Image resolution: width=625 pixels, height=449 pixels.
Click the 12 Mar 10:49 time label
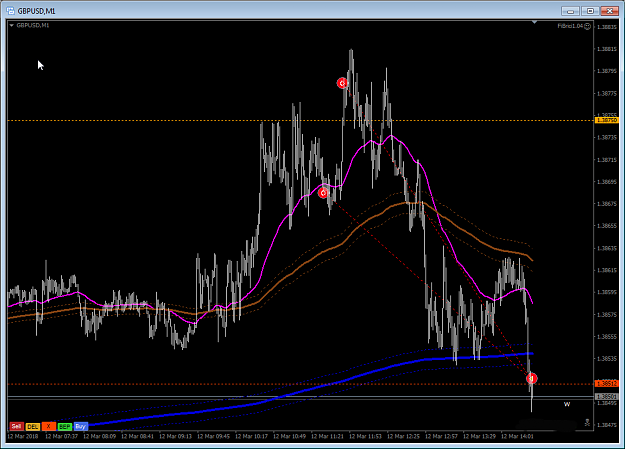[x=289, y=436]
